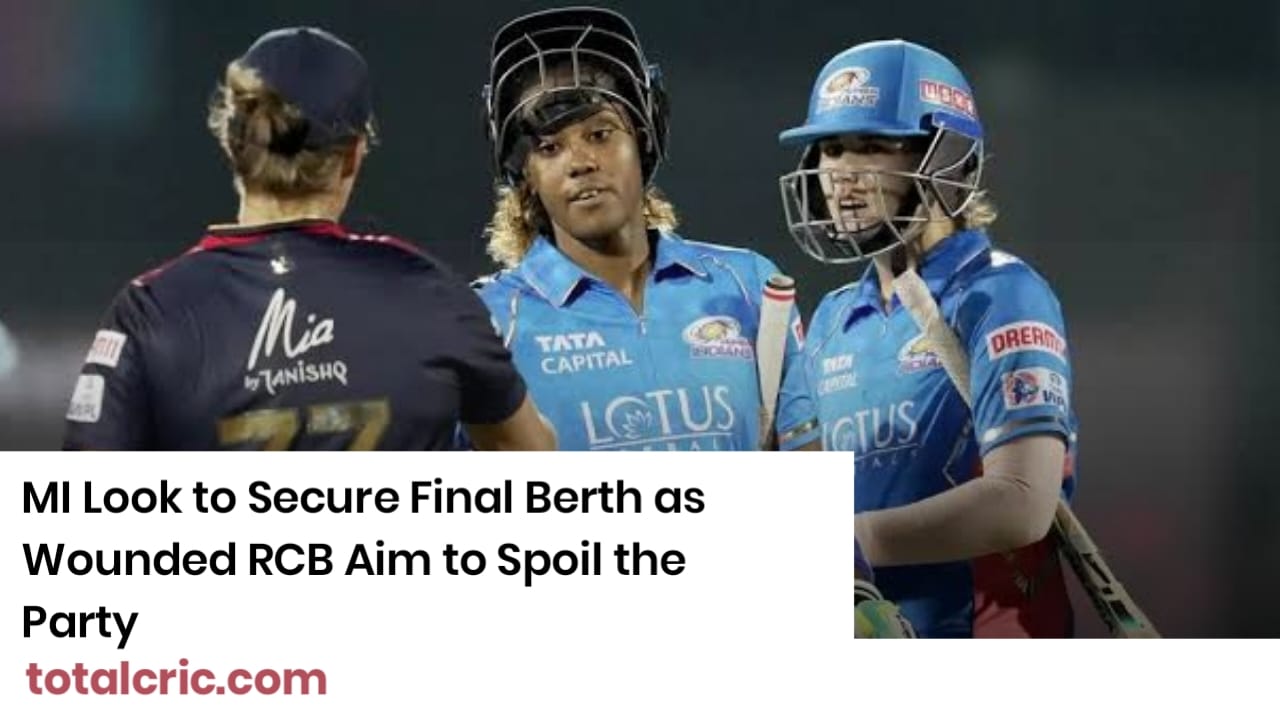This screenshot has width=1280, height=719.
Task: Click the Mumbai Indians logo on blue helmet
Action: pos(848,87)
